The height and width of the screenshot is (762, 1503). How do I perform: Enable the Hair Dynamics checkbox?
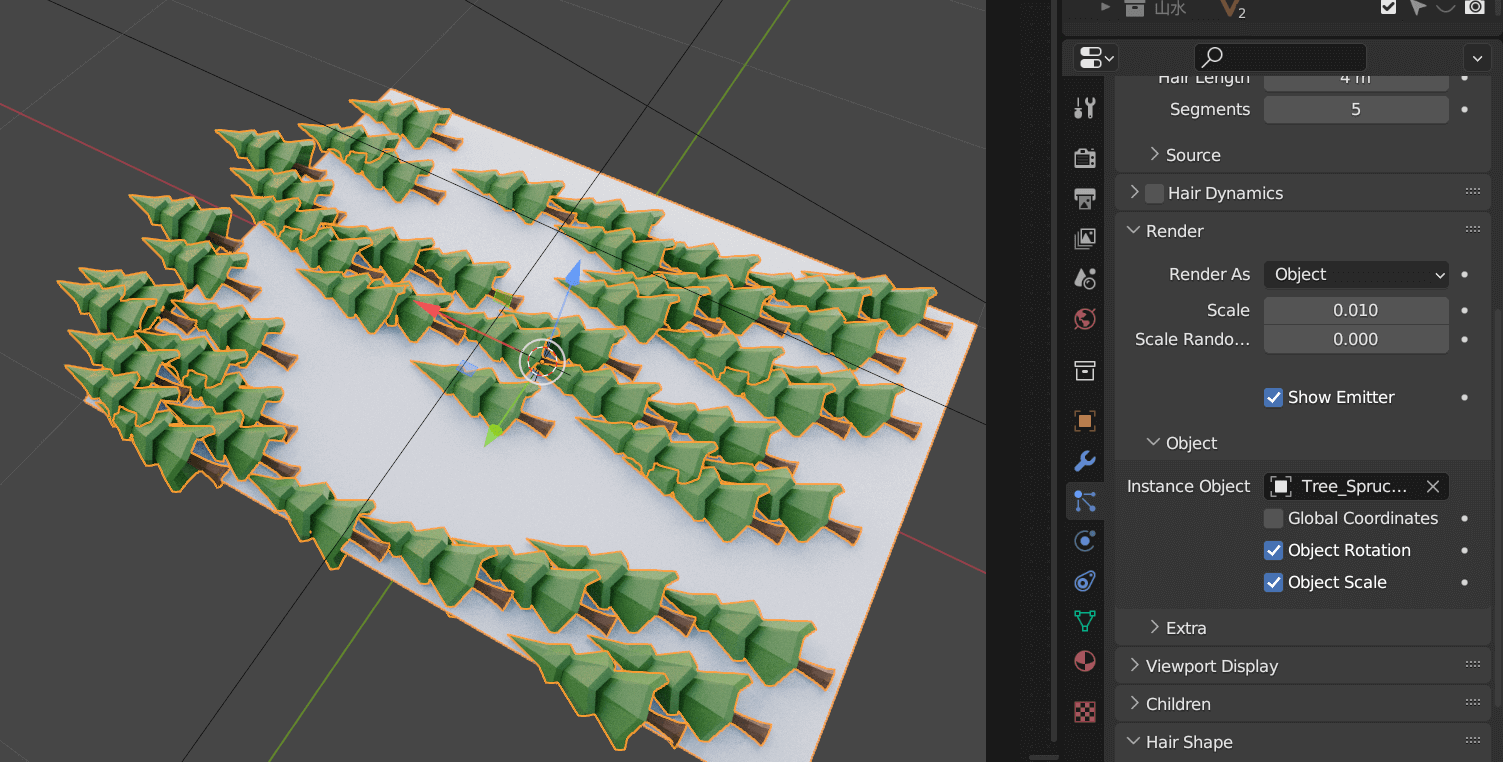(1155, 194)
